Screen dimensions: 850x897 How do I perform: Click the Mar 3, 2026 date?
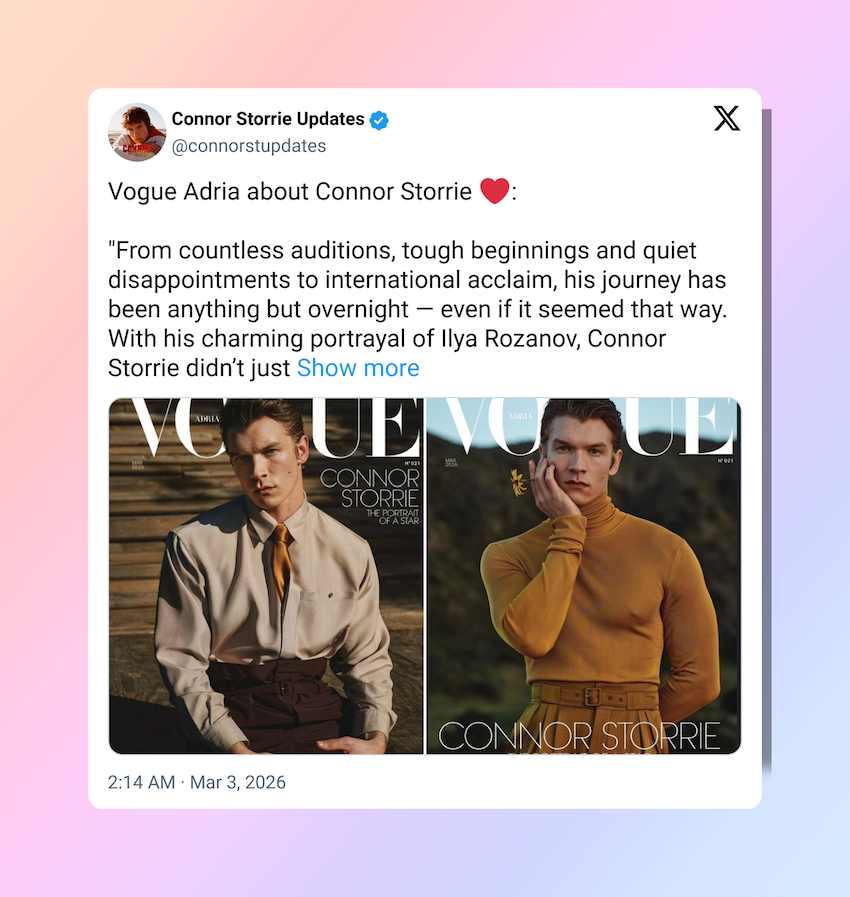click(x=237, y=782)
